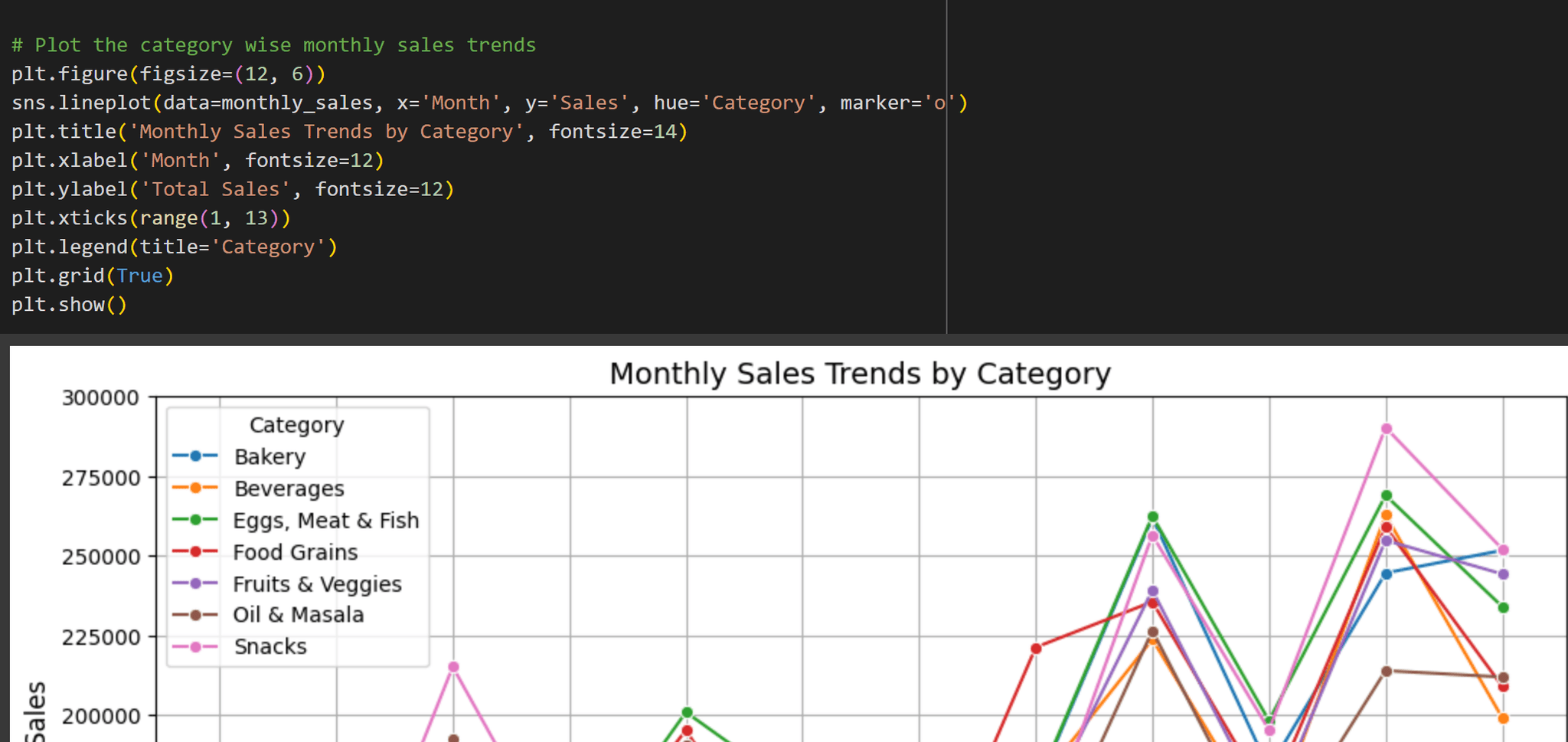Click the 'Fruits & Veggies' legend label
This screenshot has width=1568, height=742.
click(317, 584)
